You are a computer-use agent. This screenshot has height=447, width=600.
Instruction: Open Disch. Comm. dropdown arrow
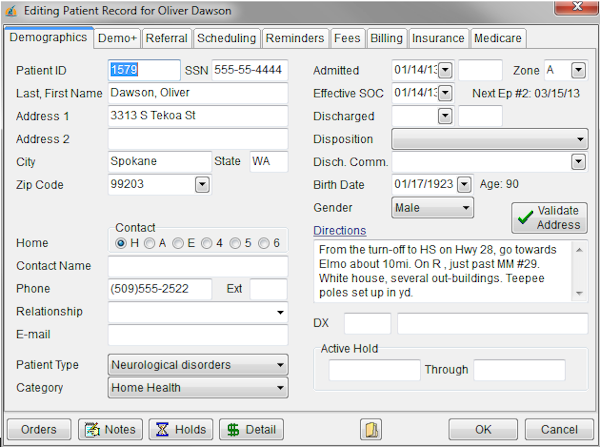click(x=579, y=162)
